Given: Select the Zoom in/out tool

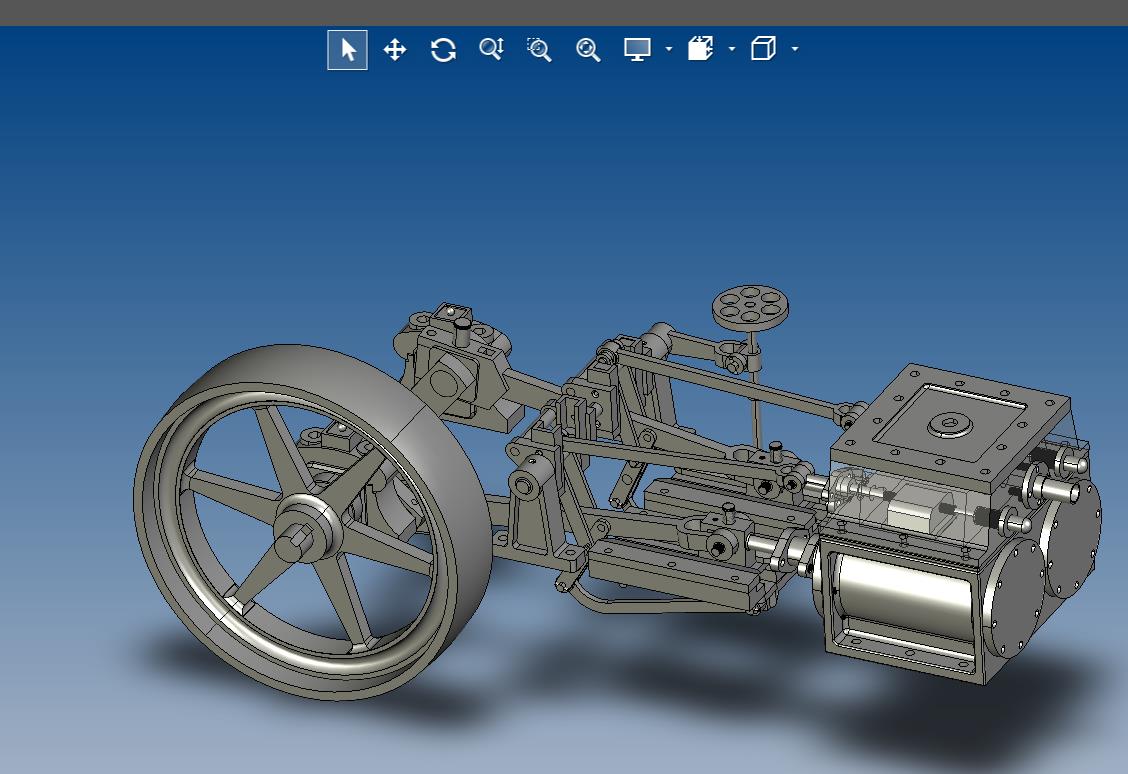Looking at the screenshot, I should point(491,49).
